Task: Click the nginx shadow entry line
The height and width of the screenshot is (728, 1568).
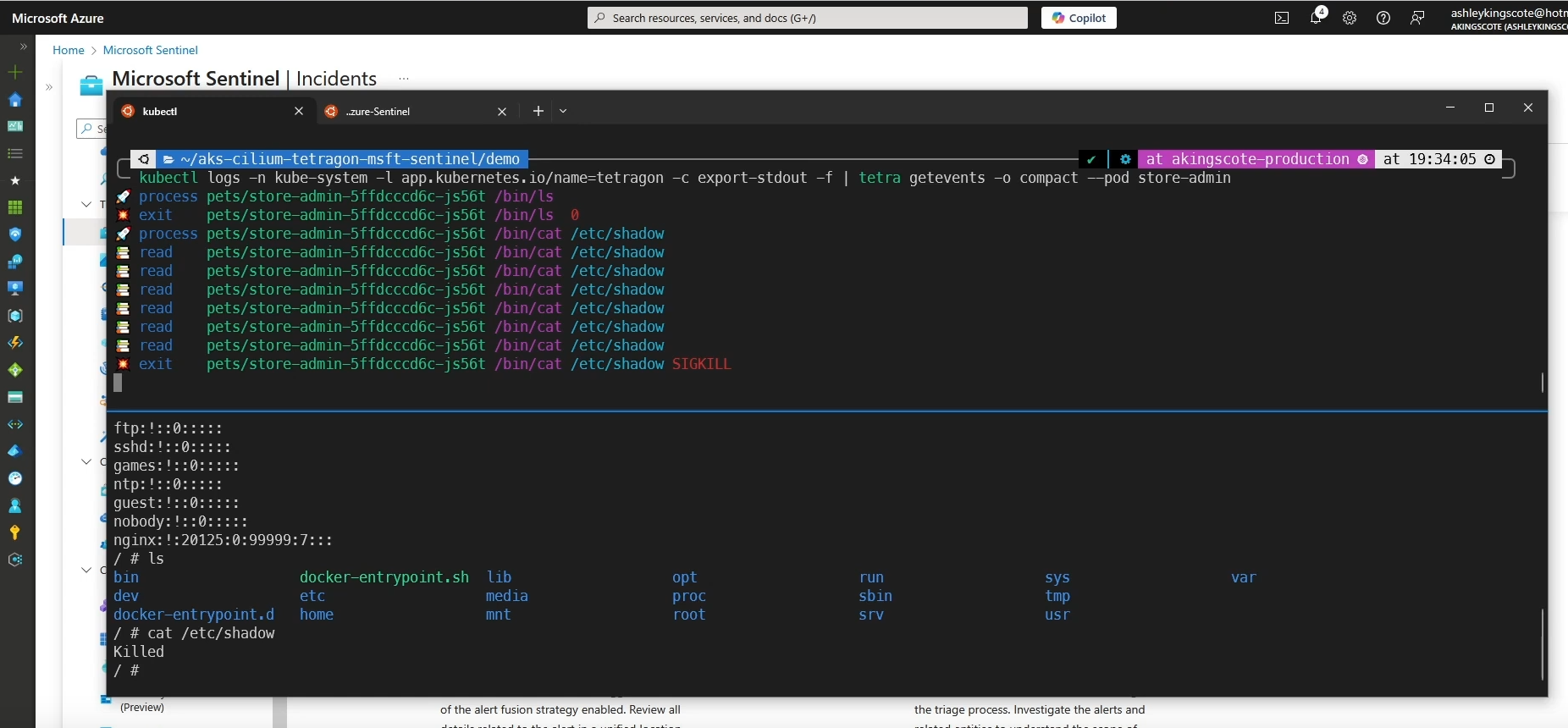Action: tap(223, 540)
